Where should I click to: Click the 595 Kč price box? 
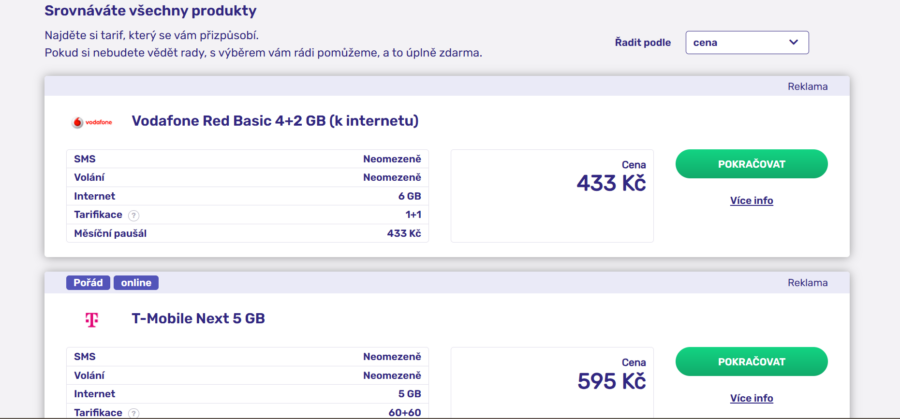coord(552,383)
